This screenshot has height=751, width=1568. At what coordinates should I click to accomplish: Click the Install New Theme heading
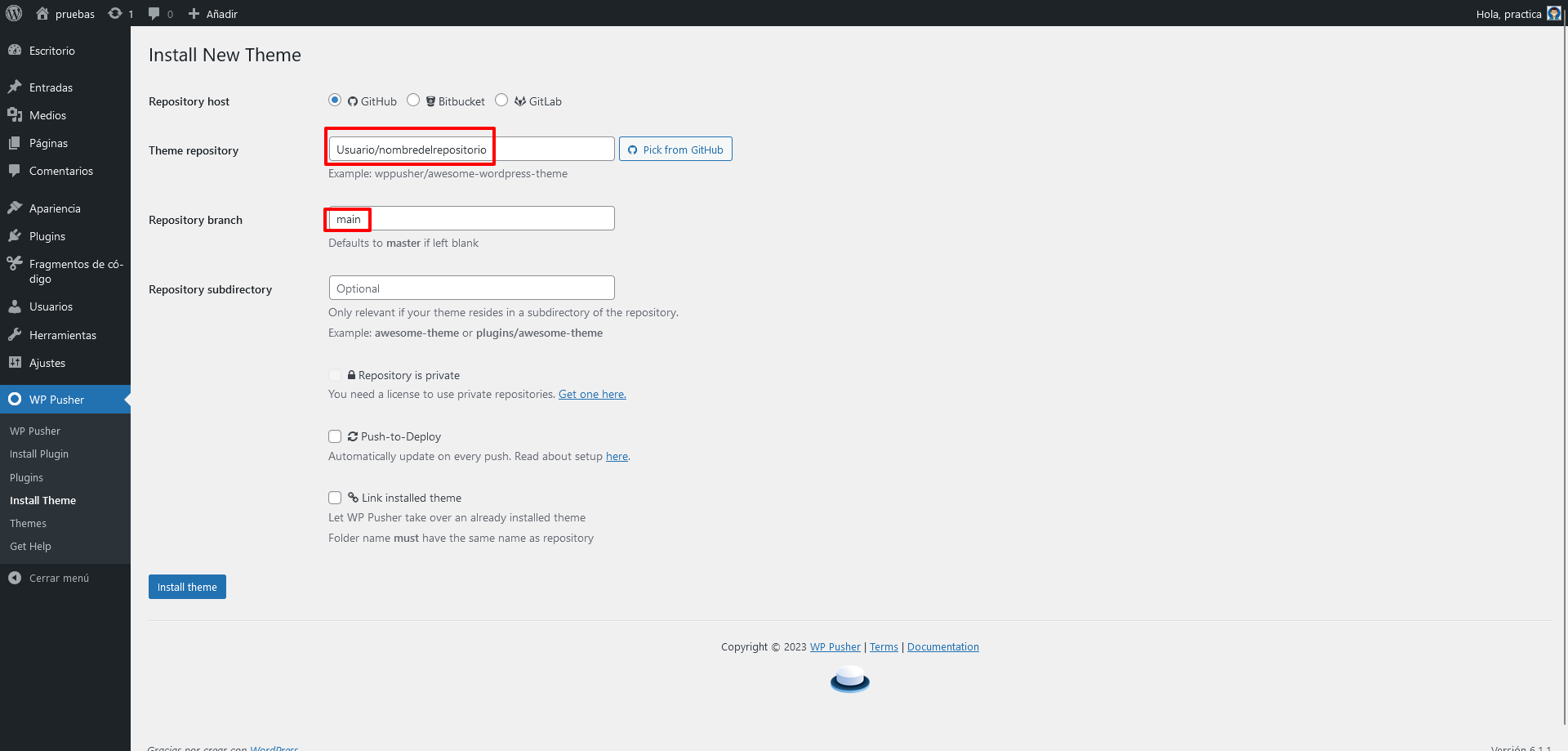(x=225, y=55)
